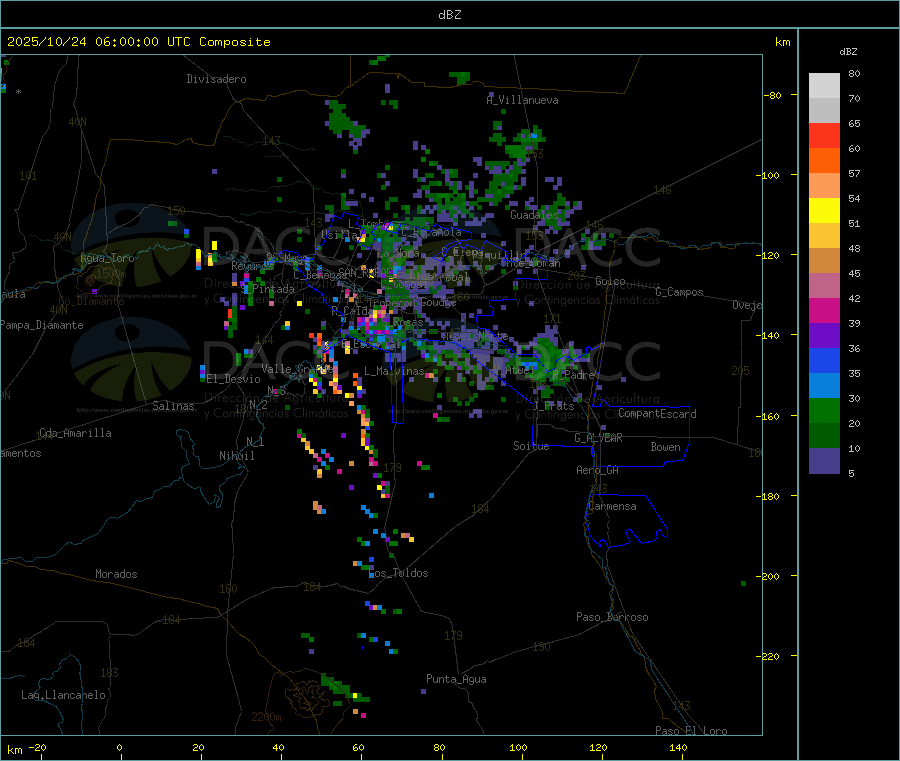900x761 pixels.
Task: Click the timestamp 2025/10/24 06:00:00 UTC Composite
Action: [x=138, y=42]
